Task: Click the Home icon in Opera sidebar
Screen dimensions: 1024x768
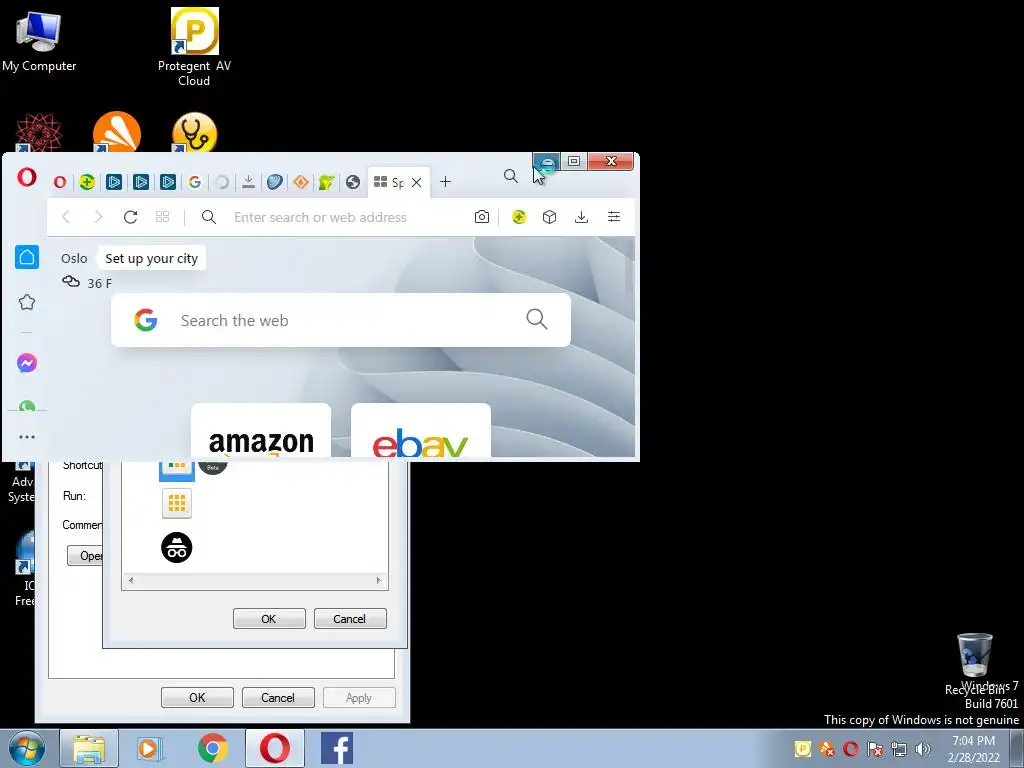Action: coord(27,257)
